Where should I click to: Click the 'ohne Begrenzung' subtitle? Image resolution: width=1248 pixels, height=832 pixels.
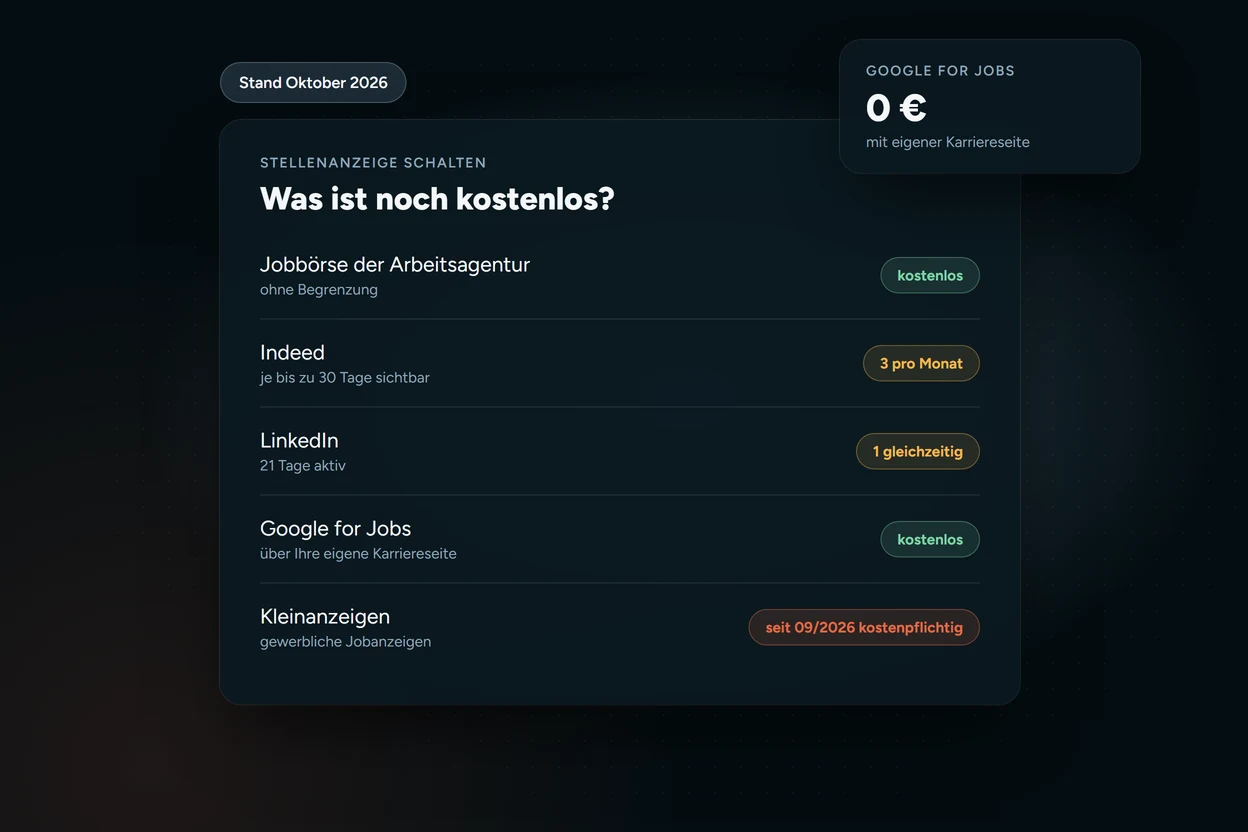click(x=319, y=290)
